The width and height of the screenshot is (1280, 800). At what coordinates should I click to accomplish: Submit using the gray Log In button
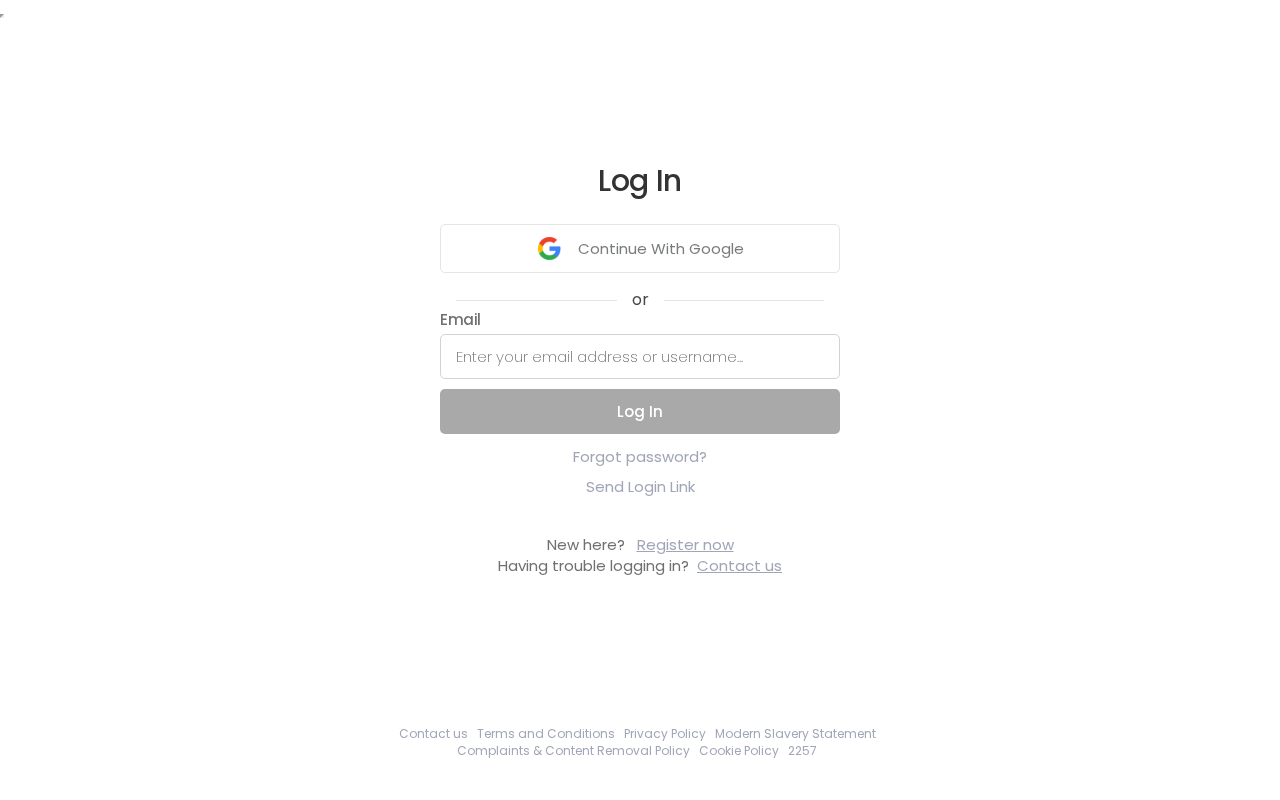[640, 412]
